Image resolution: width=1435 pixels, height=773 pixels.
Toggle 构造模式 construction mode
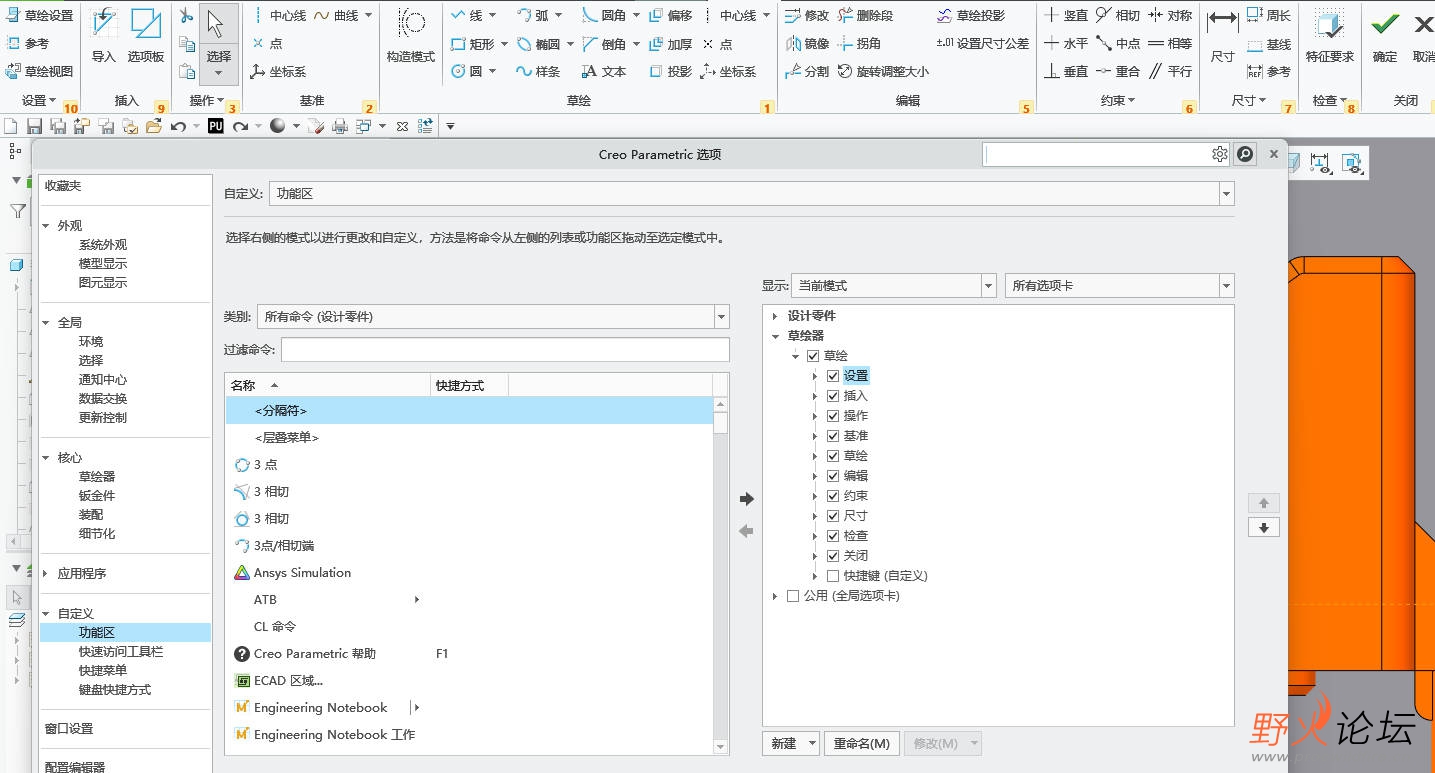pos(411,35)
